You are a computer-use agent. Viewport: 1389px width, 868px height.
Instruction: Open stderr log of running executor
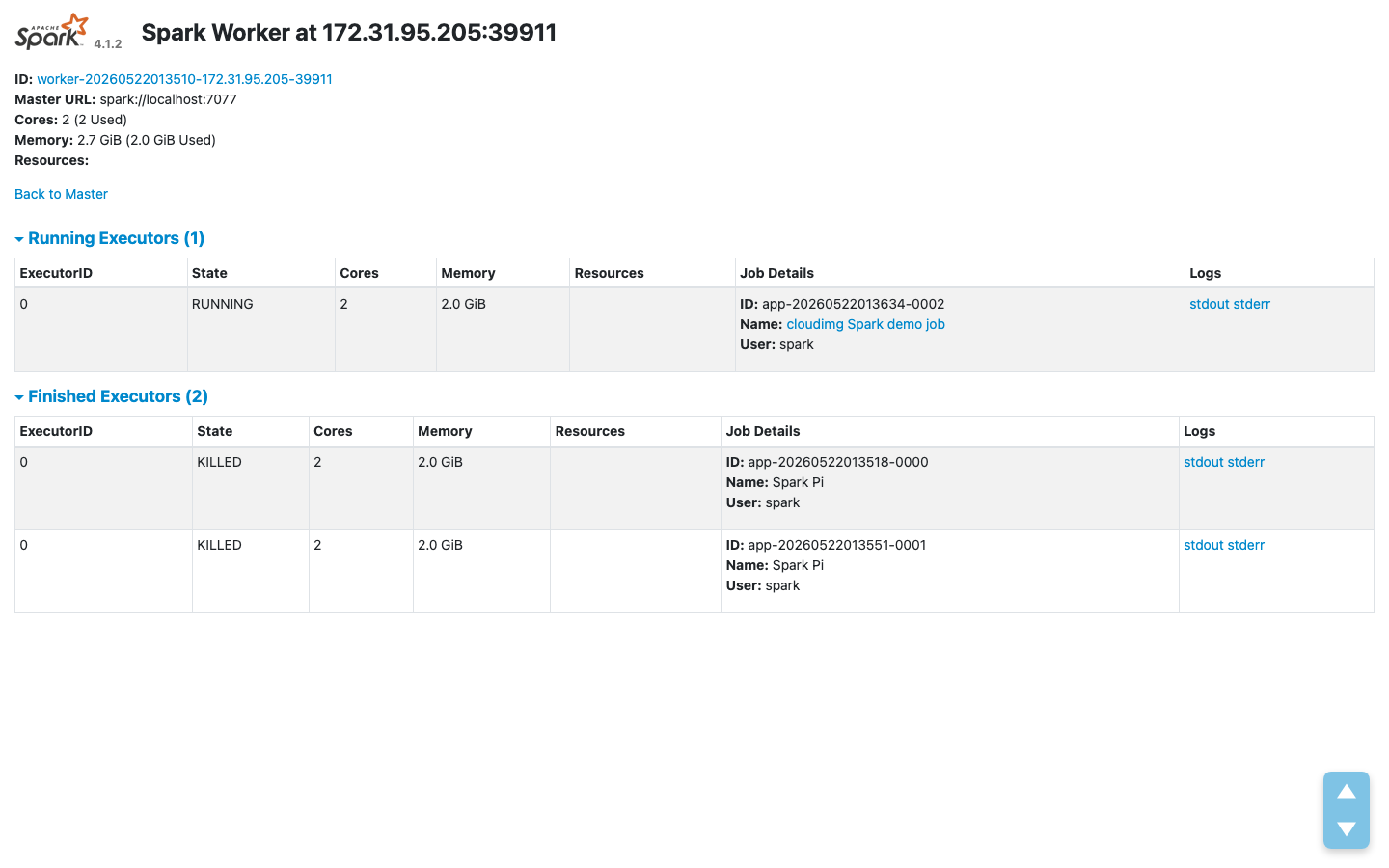pyautogui.click(x=1251, y=304)
